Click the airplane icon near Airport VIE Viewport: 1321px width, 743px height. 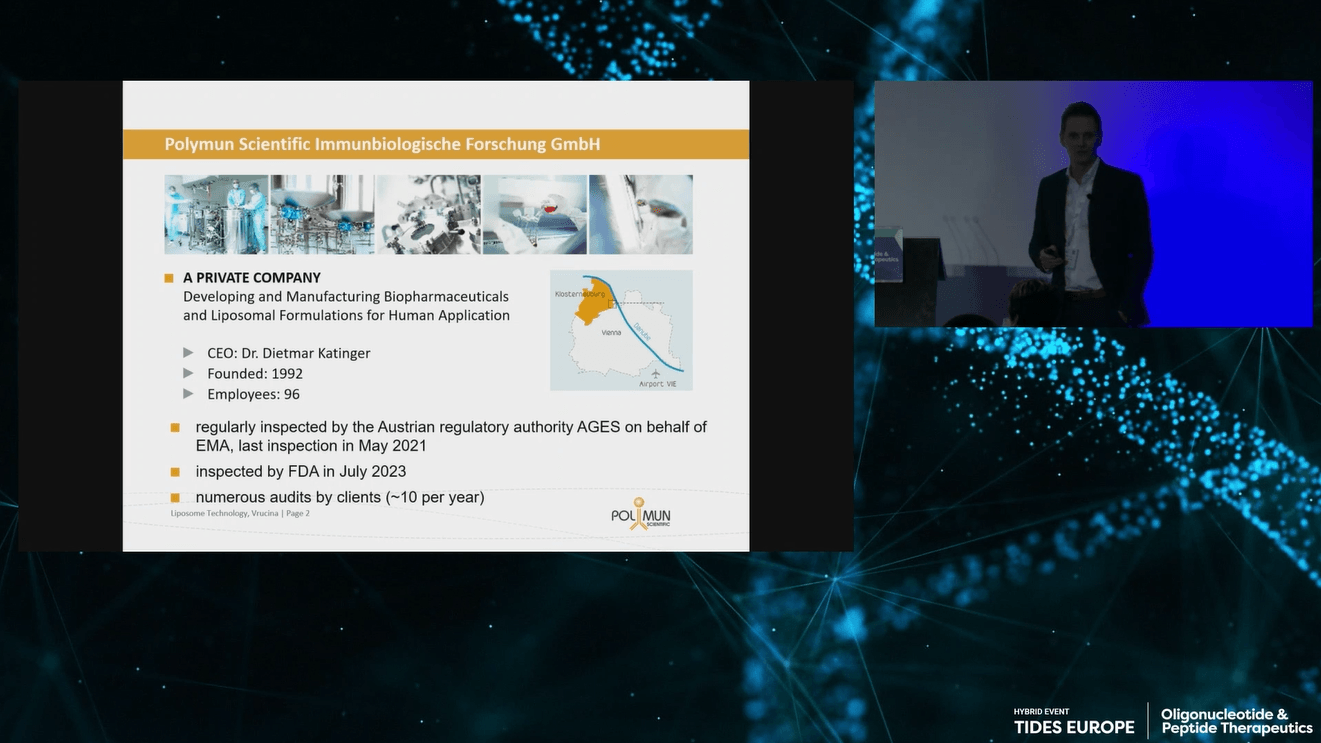click(x=656, y=373)
